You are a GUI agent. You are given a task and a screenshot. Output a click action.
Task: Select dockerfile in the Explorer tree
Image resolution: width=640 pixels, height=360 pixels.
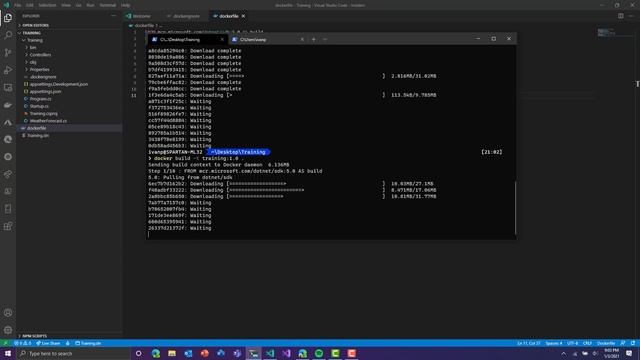pyautogui.click(x=69, y=128)
